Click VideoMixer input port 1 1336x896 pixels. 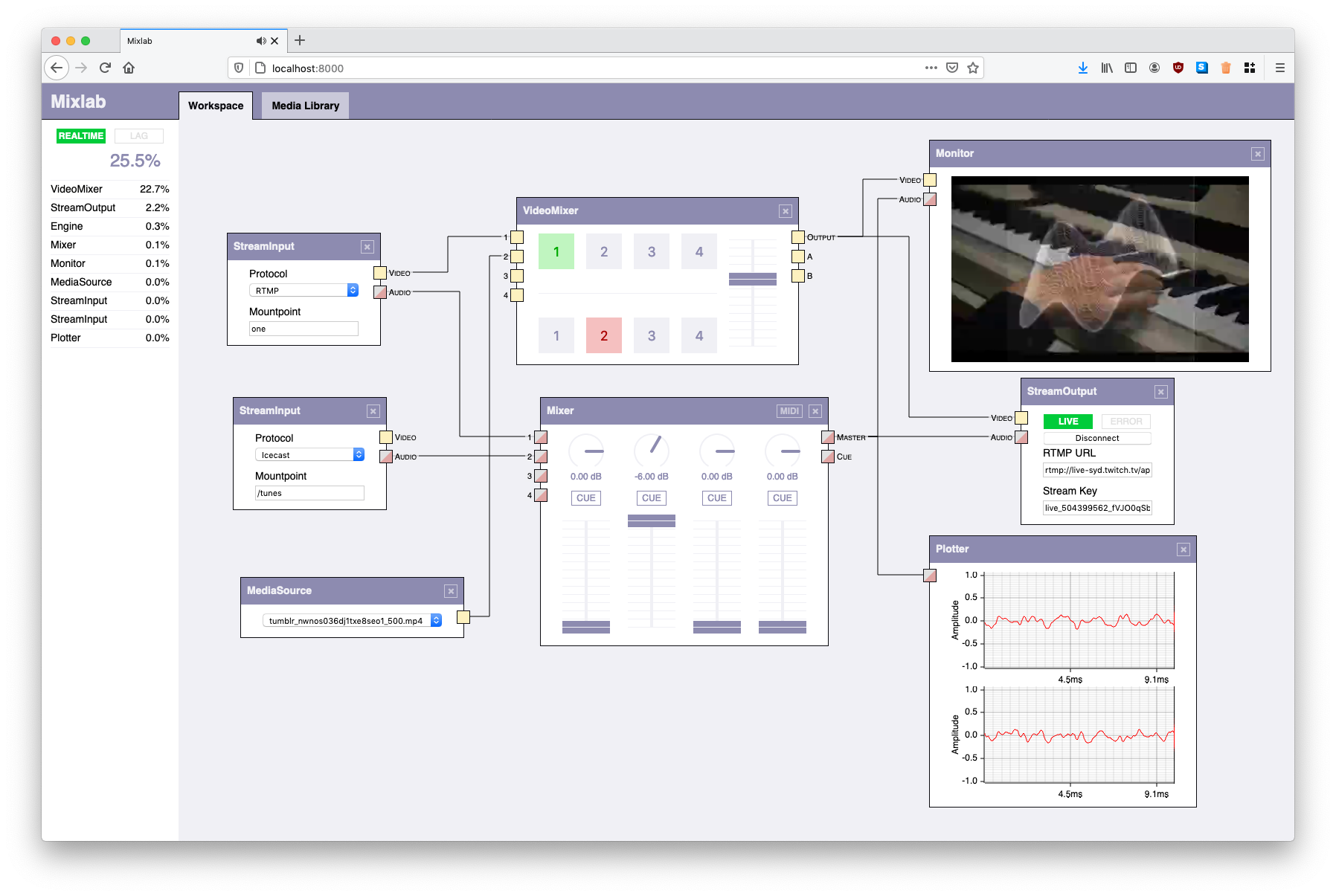517,237
